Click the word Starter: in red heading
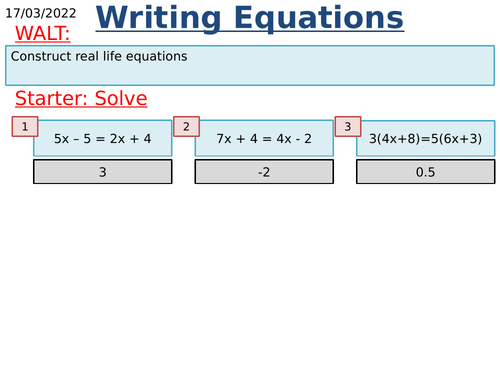Image resolution: width=500 pixels, height=375 pixels. point(52,99)
